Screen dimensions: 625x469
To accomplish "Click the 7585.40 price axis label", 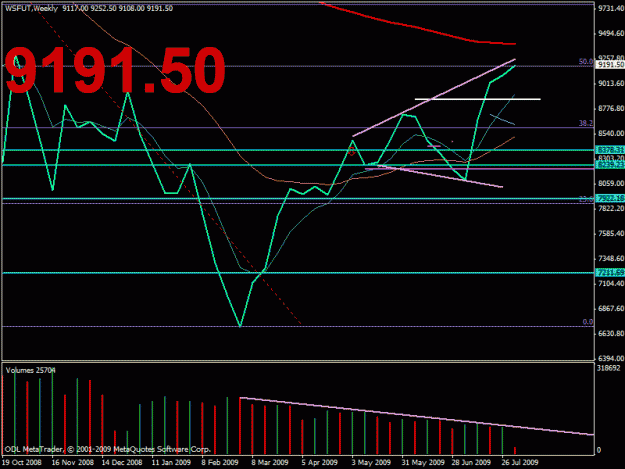I will [x=611, y=234].
